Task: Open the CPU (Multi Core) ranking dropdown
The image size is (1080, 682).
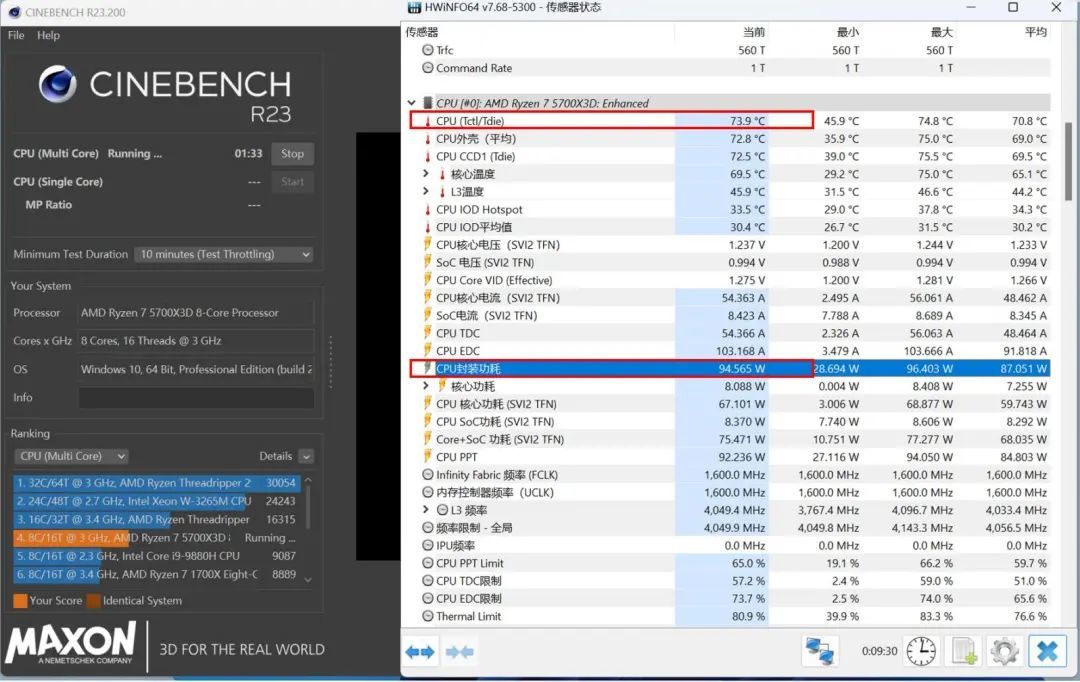Action: (x=70, y=455)
